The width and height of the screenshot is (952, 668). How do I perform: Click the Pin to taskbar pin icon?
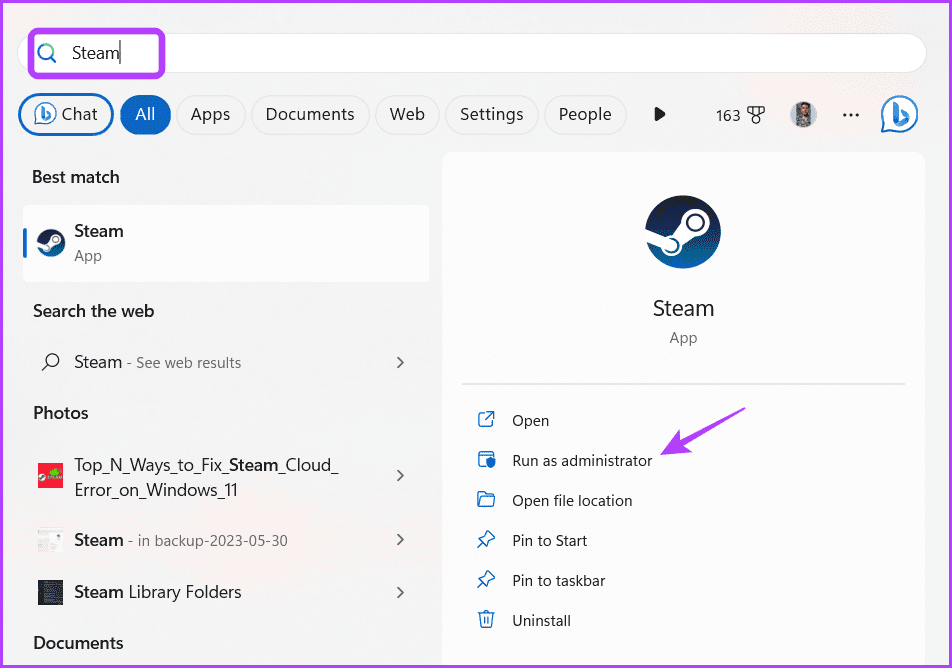(486, 580)
